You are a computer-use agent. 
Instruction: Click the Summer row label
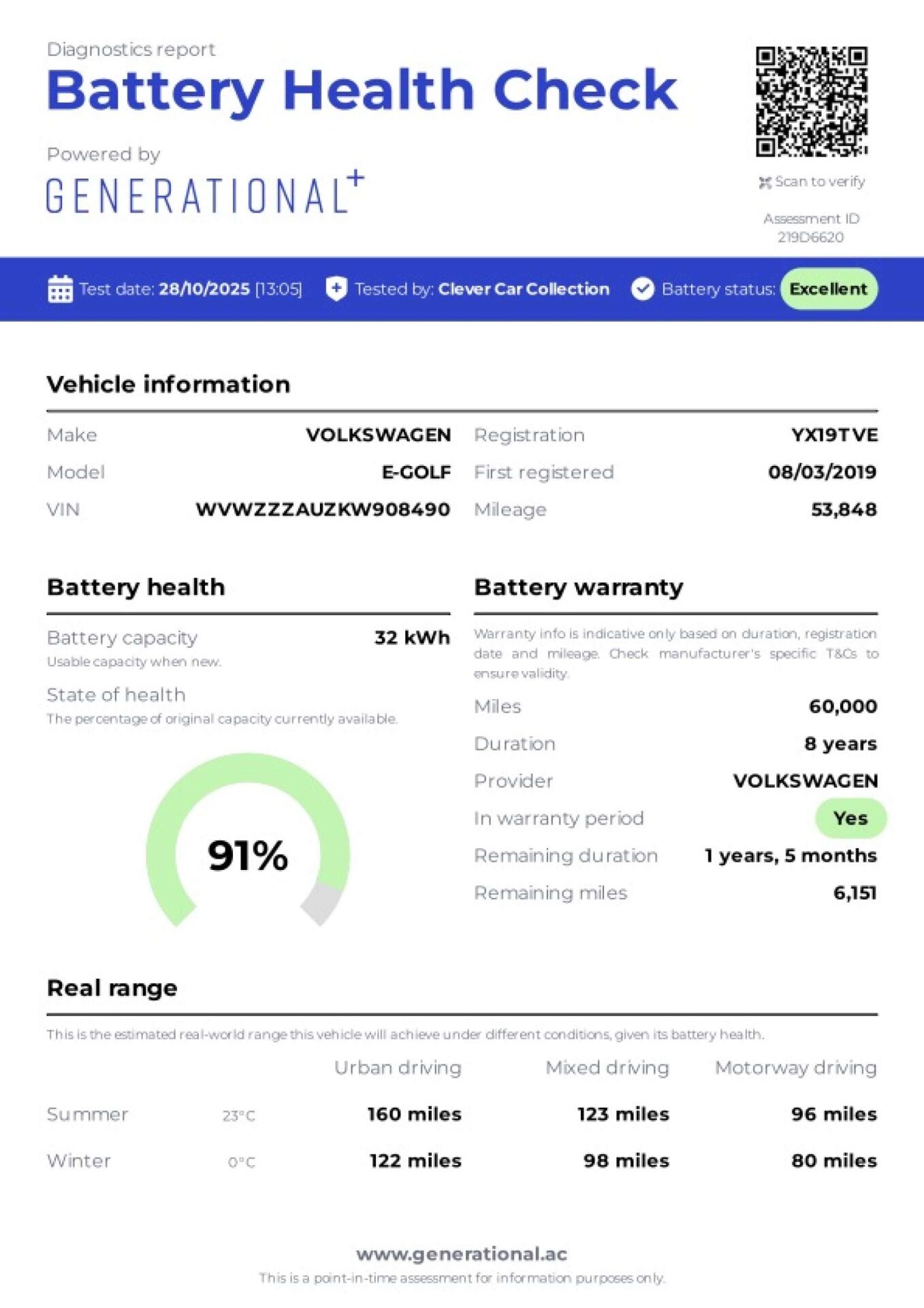tap(87, 1115)
